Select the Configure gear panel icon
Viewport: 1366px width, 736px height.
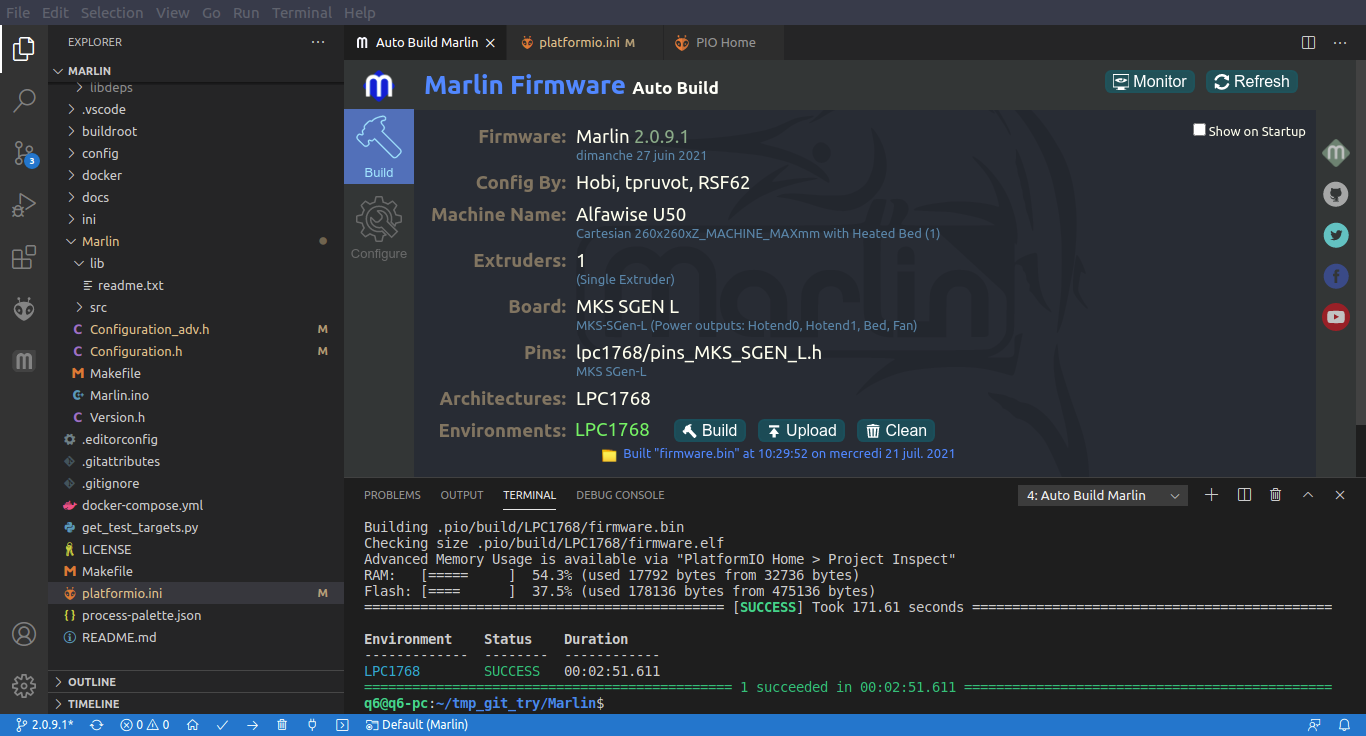pos(379,228)
